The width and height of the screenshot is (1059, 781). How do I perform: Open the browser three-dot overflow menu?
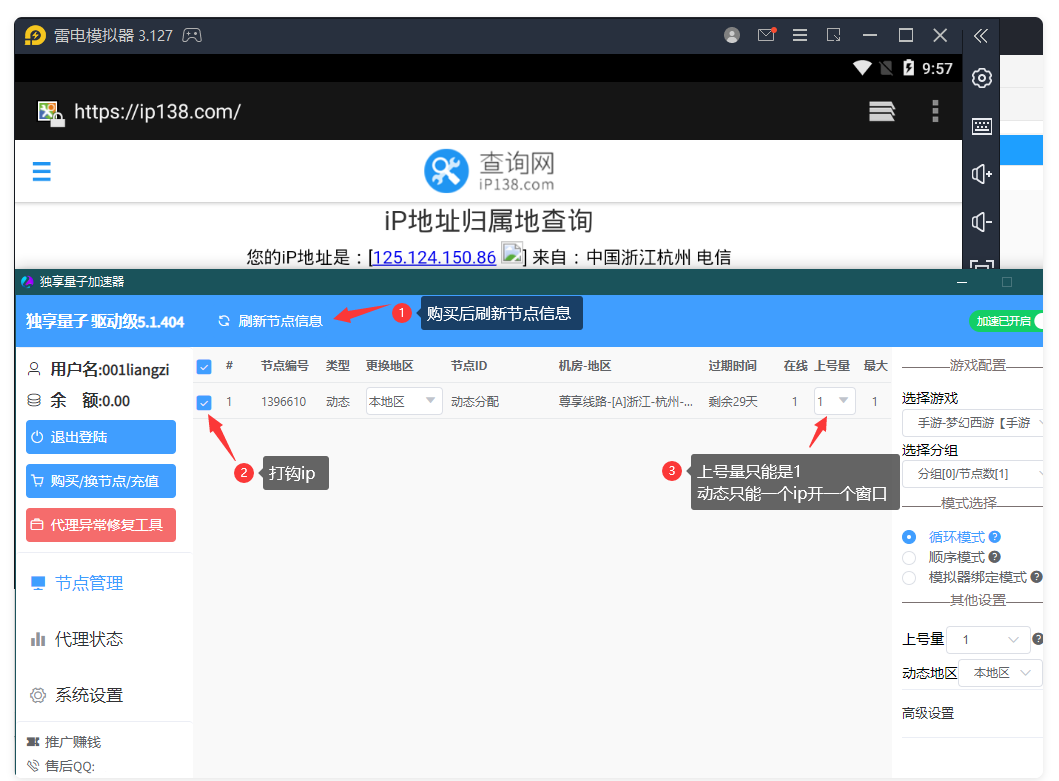[x=935, y=111]
